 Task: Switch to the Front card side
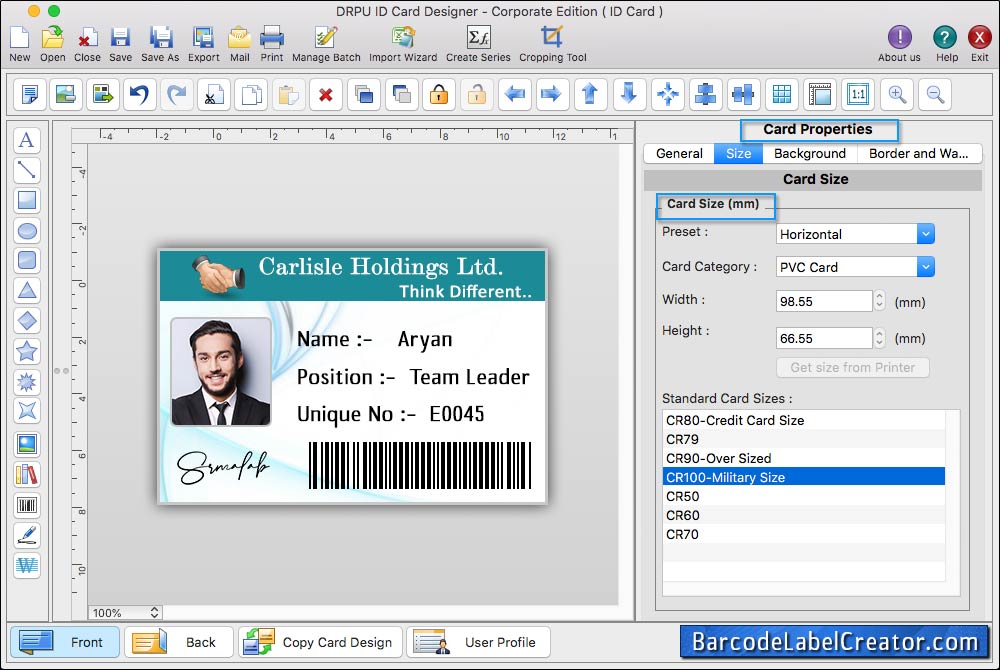point(65,642)
